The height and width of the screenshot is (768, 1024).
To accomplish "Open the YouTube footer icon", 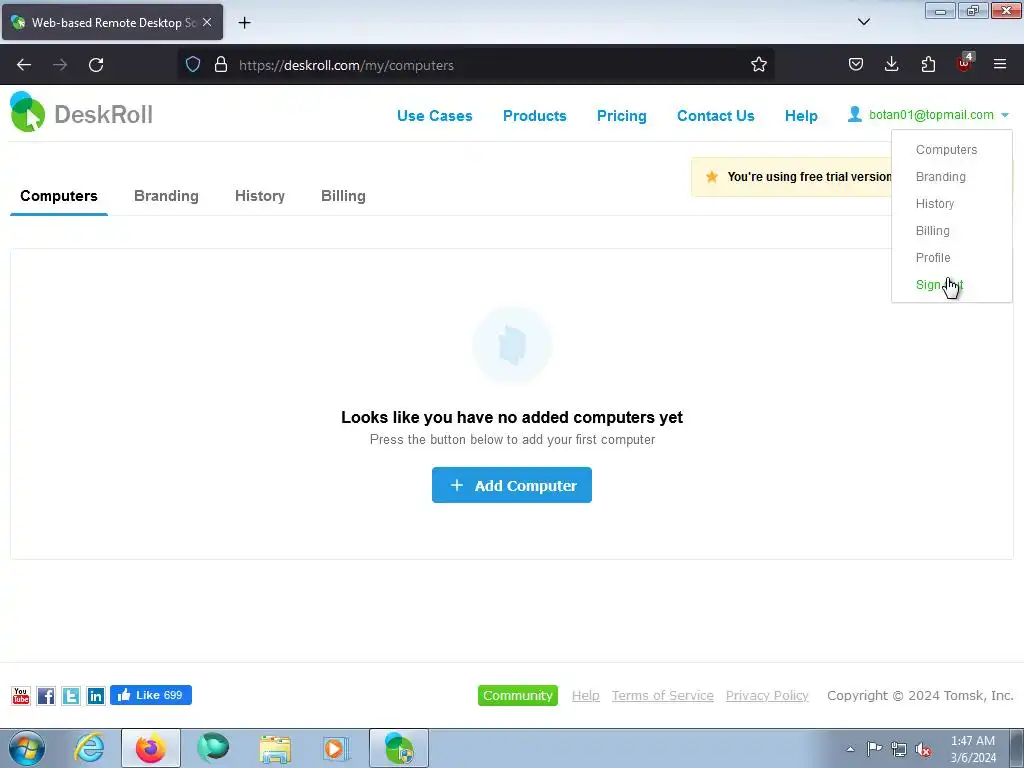I will coord(21,696).
